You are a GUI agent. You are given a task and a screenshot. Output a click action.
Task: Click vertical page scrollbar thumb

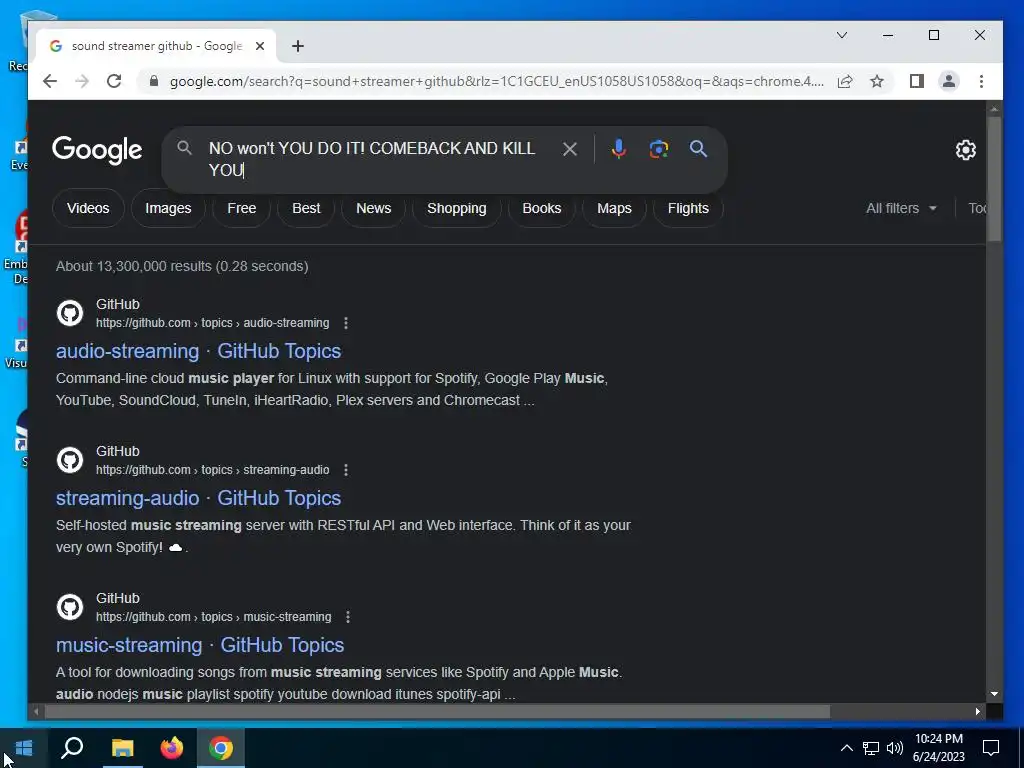coord(994,179)
